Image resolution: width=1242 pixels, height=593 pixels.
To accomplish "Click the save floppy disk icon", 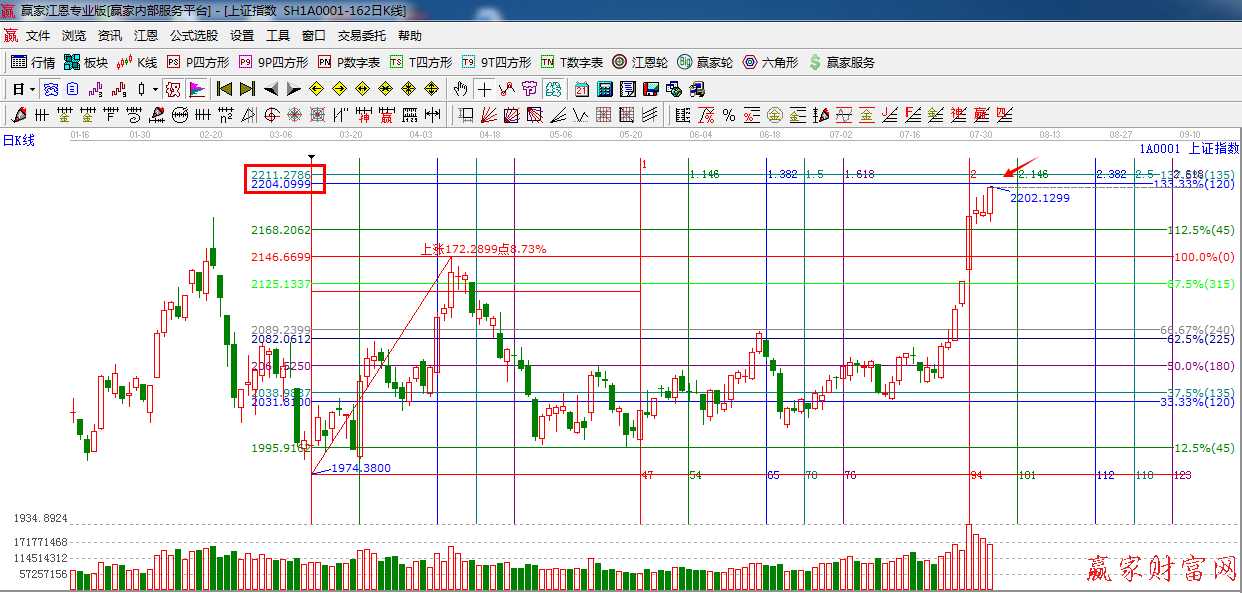I will pos(651,89).
